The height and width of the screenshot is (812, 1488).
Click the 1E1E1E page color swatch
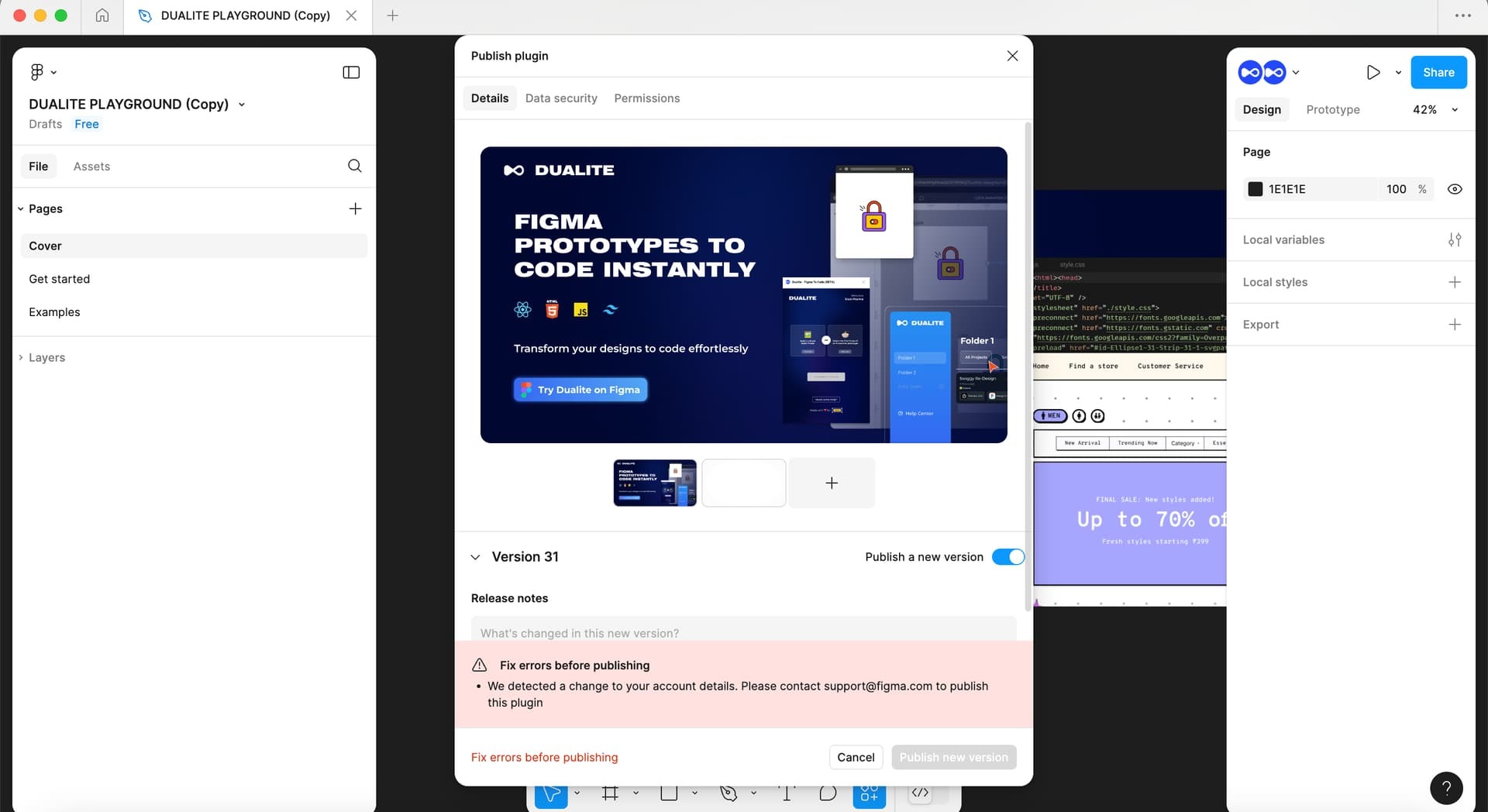click(1255, 189)
